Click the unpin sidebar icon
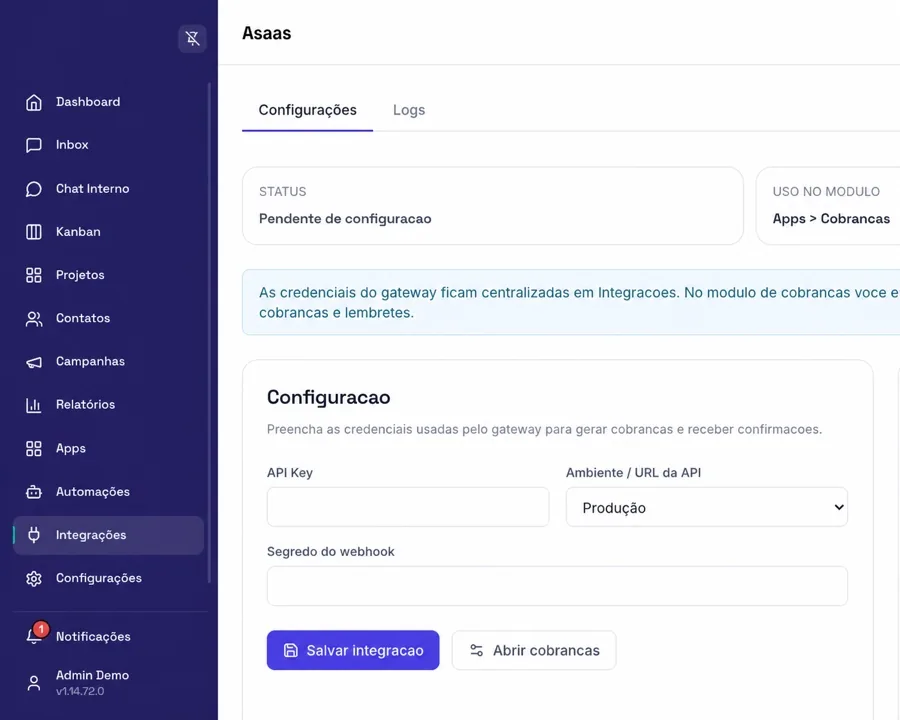This screenshot has width=900, height=720. point(192,38)
